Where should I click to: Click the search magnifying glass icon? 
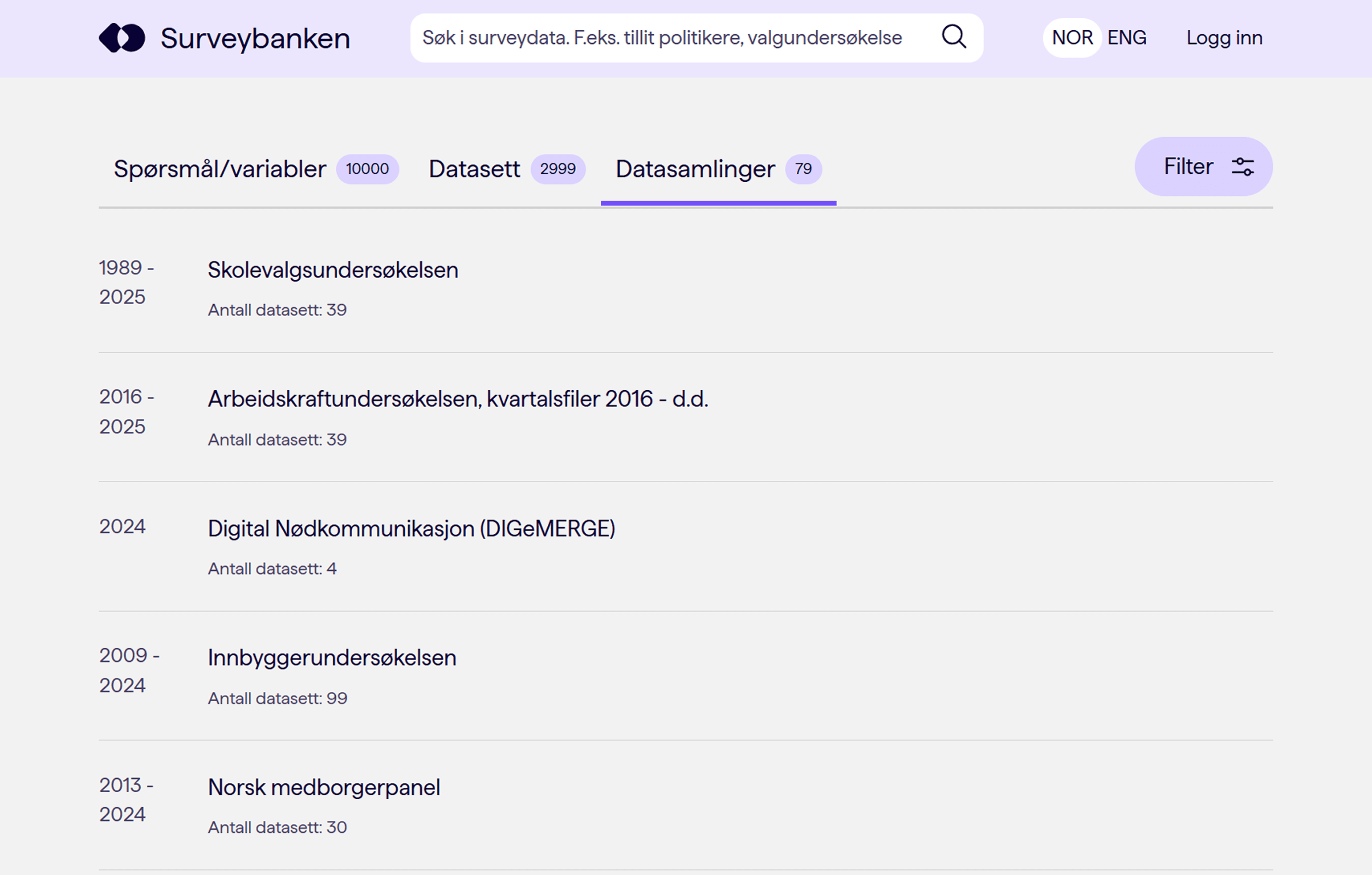click(954, 37)
